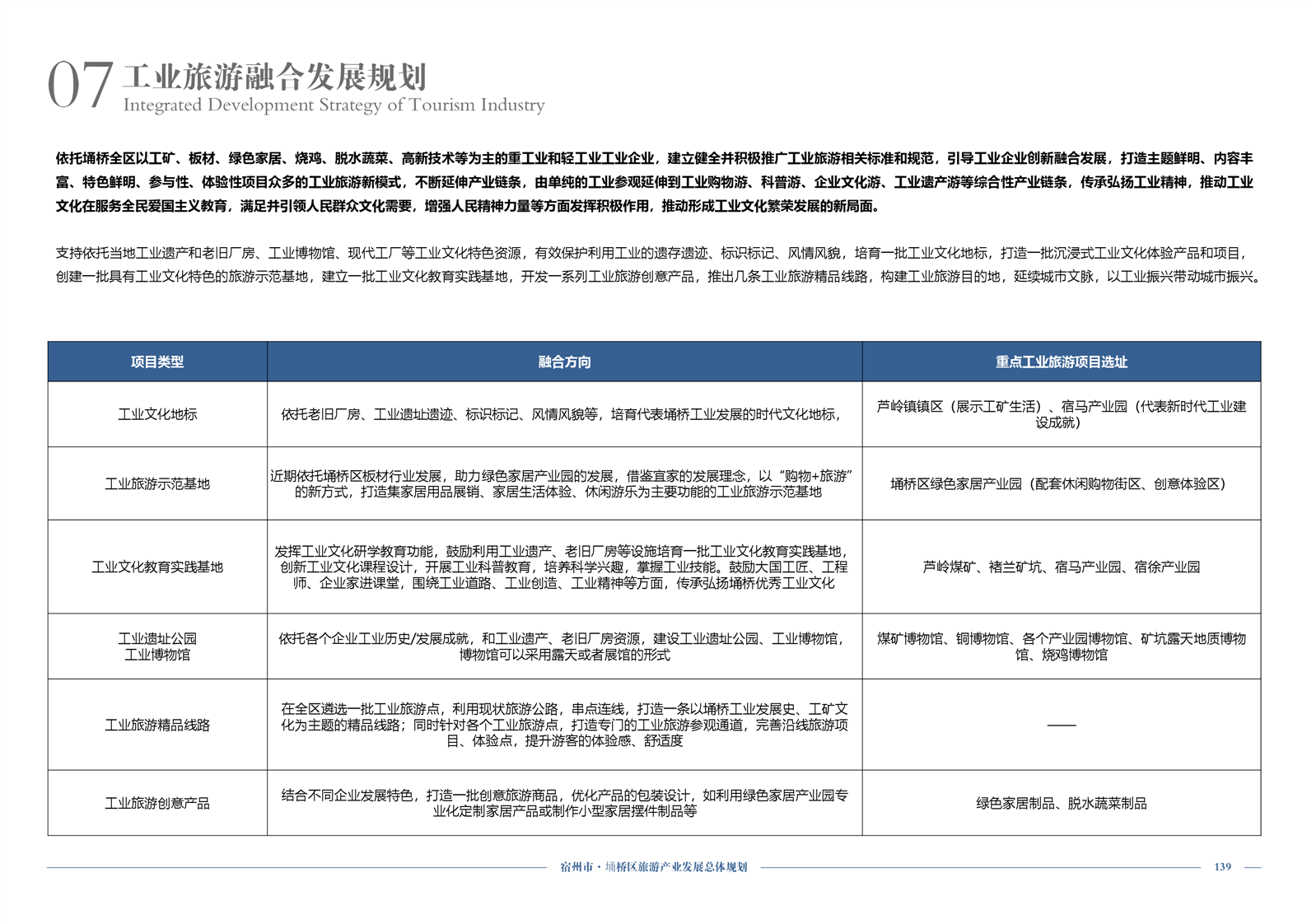Select the 重点工业旅游项目选址 column header
The image size is (1307, 924).
click(1061, 362)
